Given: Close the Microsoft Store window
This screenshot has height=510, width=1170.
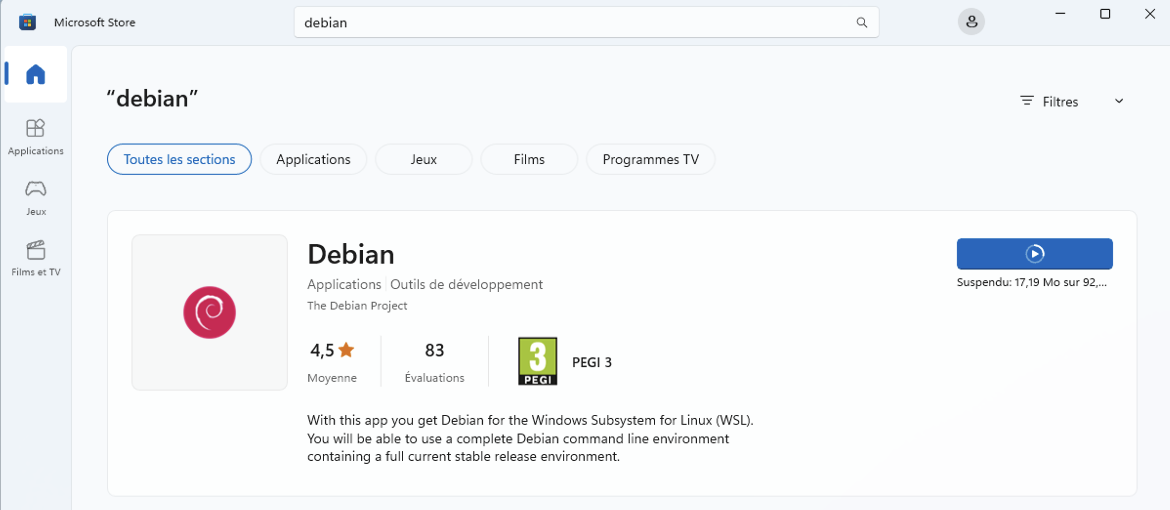Looking at the screenshot, I should pyautogui.click(x=1149, y=13).
